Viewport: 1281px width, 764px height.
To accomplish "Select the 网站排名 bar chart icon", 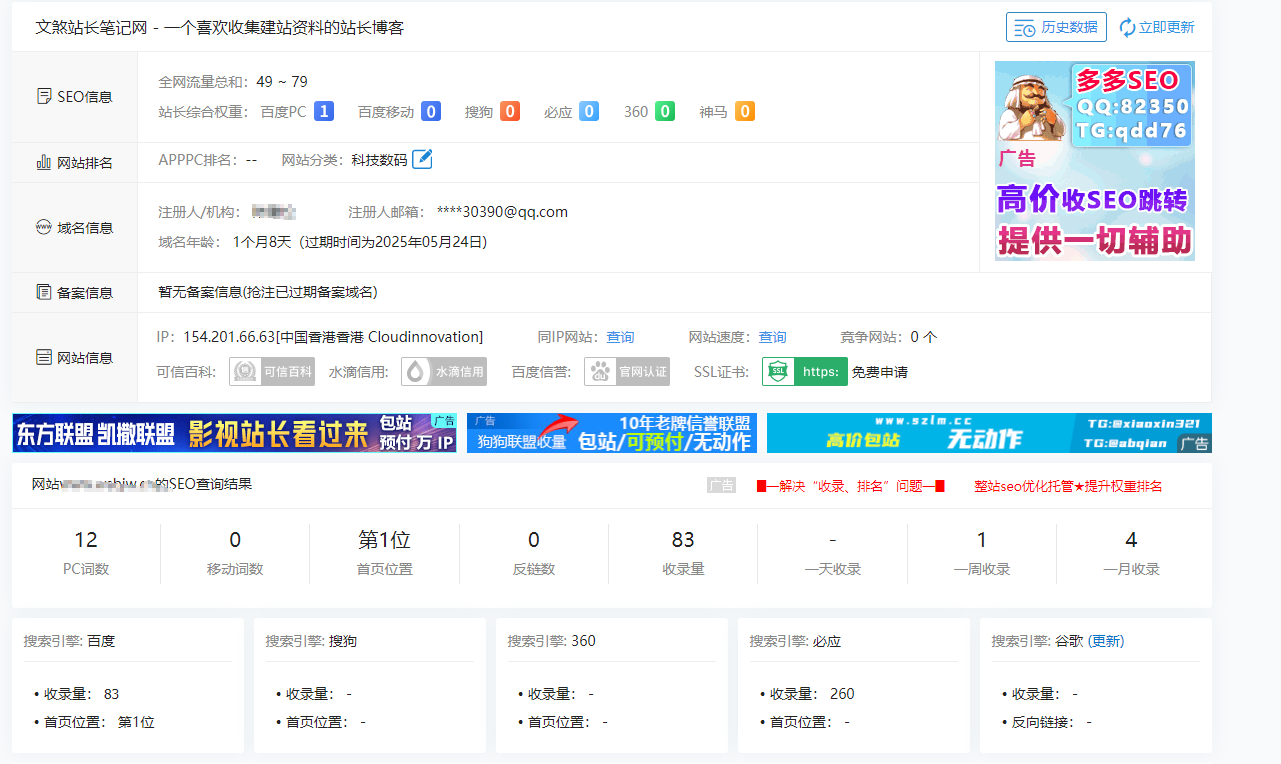I will point(44,162).
